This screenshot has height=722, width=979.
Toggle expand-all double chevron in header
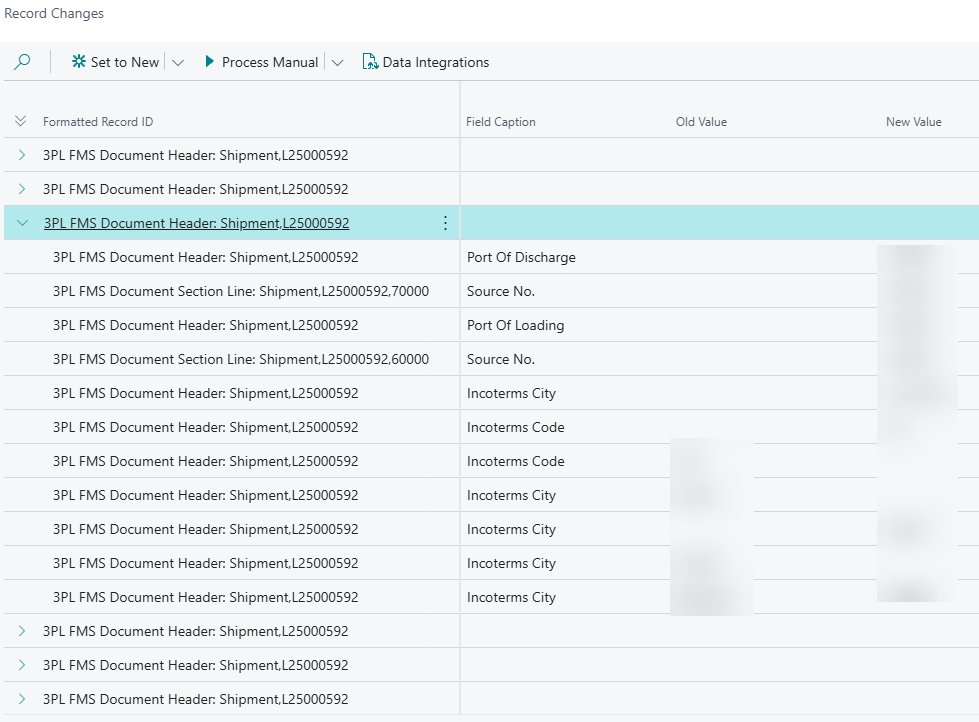tap(21, 121)
